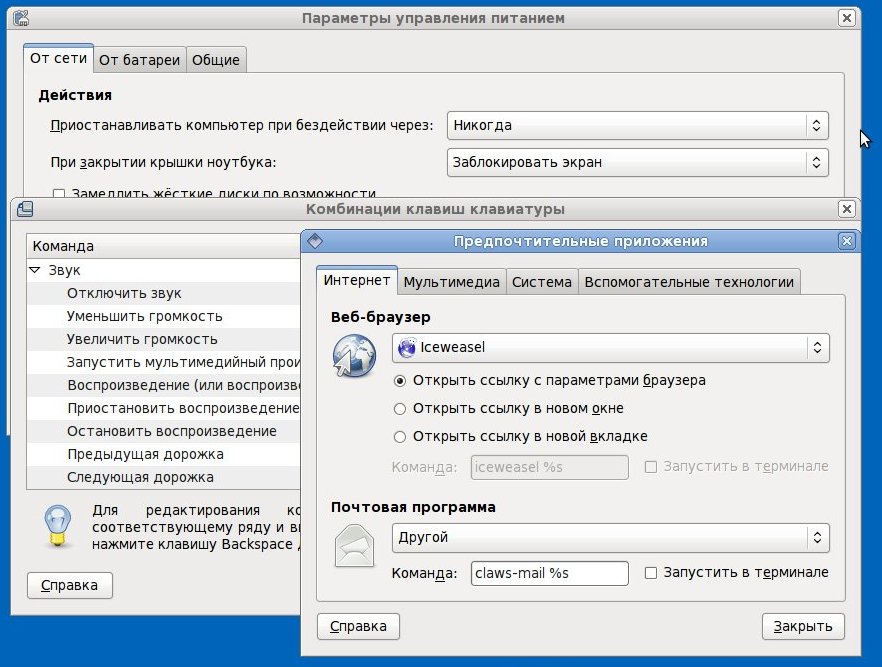Open the 'Заблокировать экран' lid action dropdown

638,163
